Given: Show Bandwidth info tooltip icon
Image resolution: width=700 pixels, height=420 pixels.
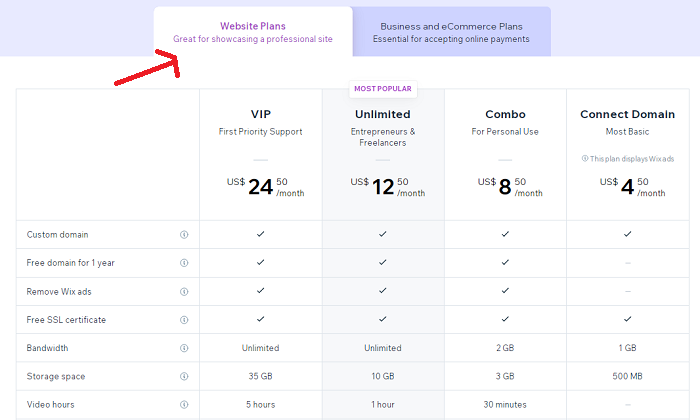Looking at the screenshot, I should (184, 348).
